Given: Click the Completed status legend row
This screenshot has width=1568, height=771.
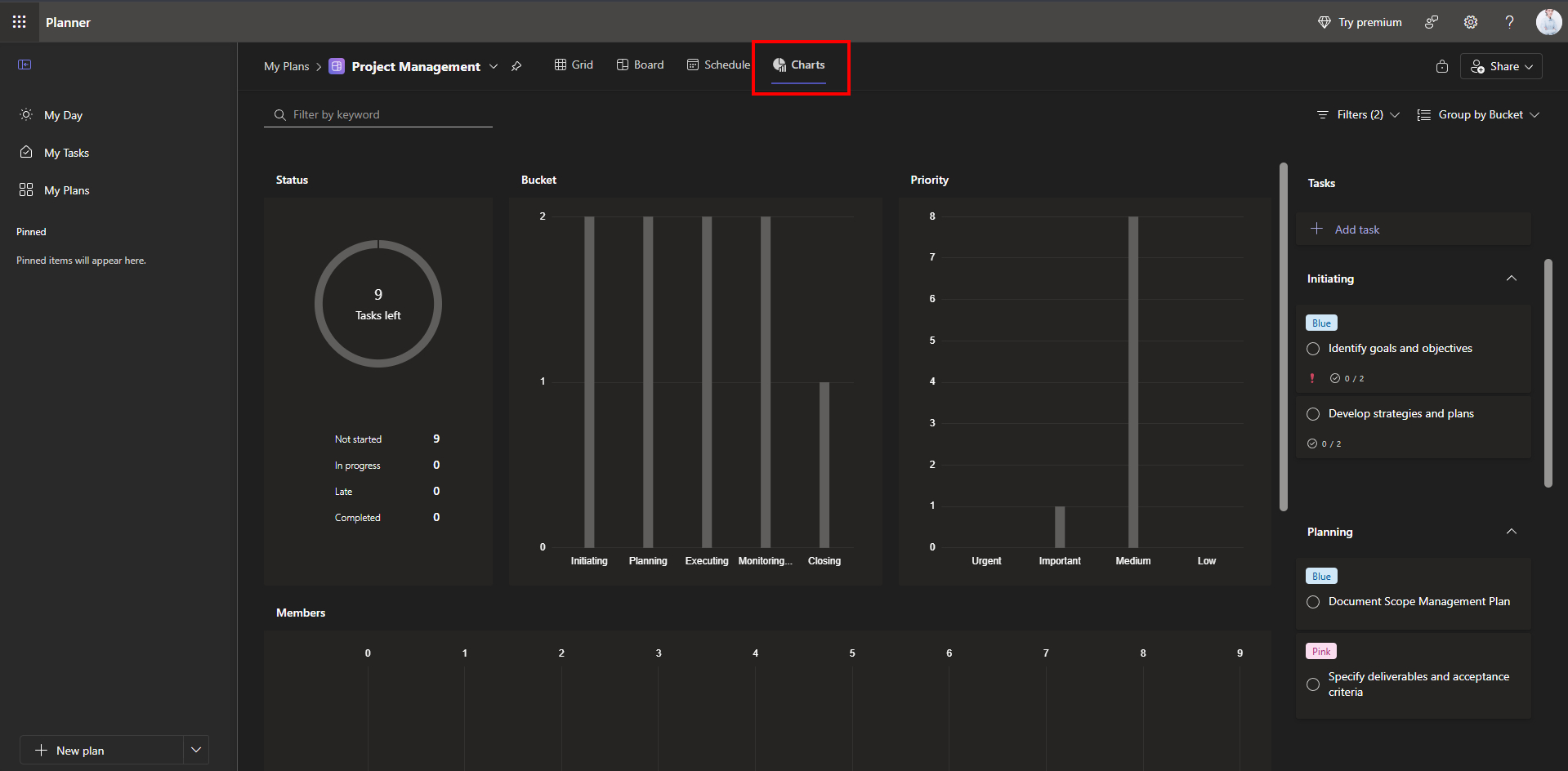Looking at the screenshot, I should click(x=386, y=517).
